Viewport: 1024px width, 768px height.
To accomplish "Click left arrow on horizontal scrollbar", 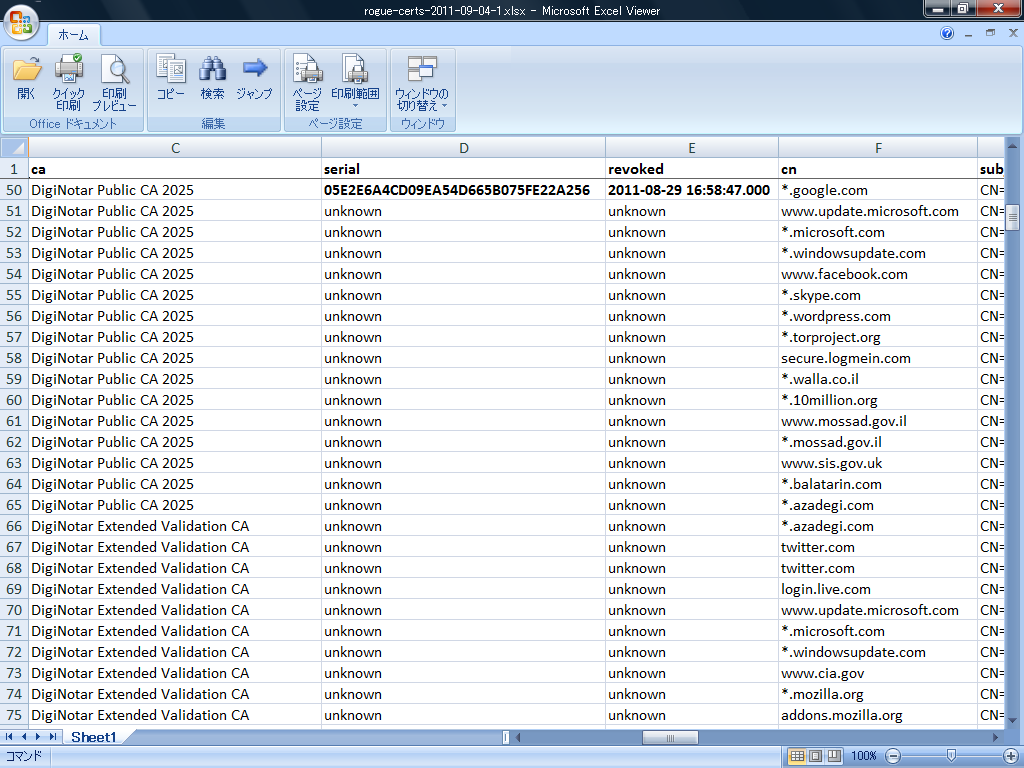I will coord(518,737).
